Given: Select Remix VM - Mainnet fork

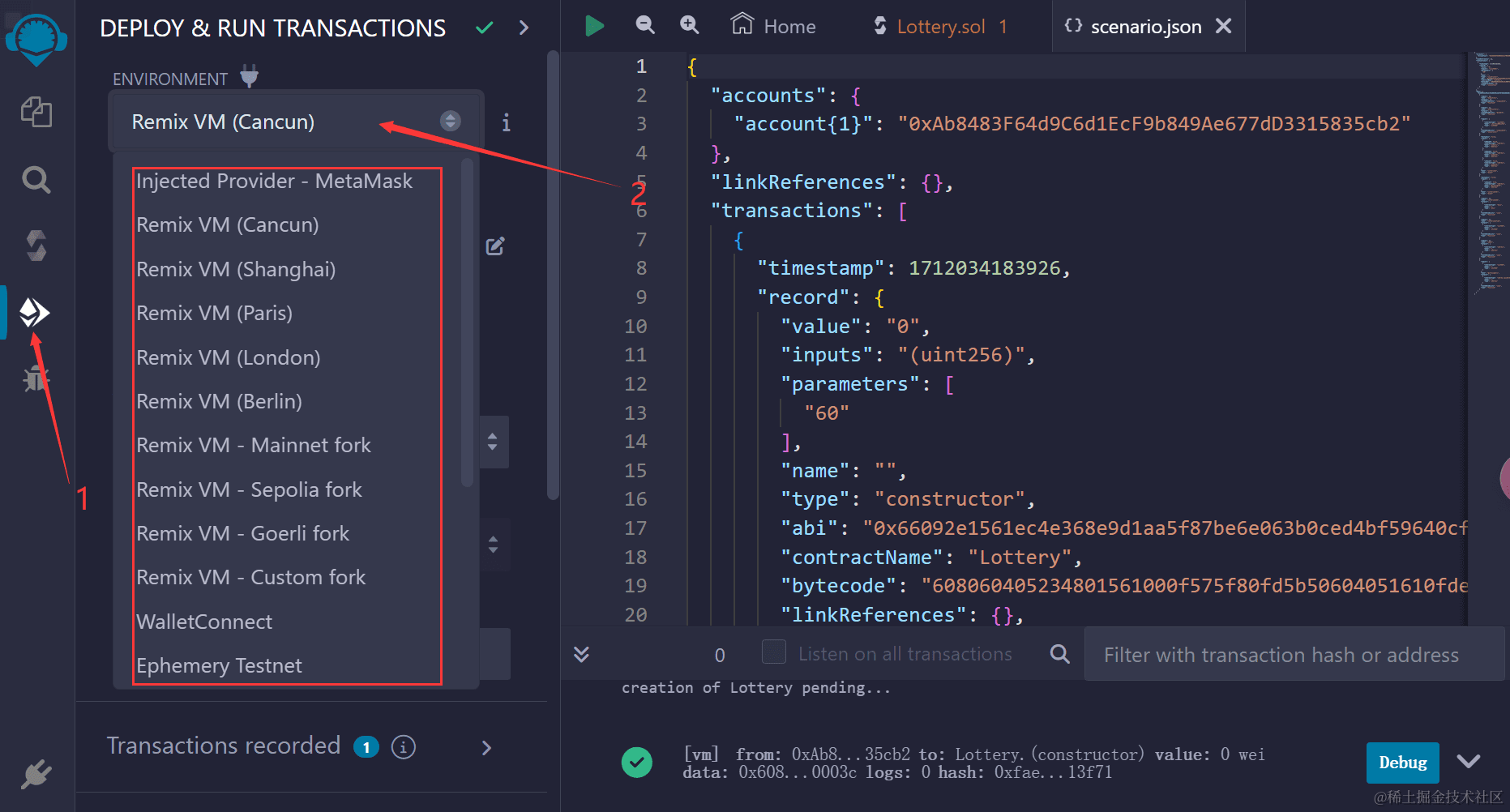Looking at the screenshot, I should 253,445.
